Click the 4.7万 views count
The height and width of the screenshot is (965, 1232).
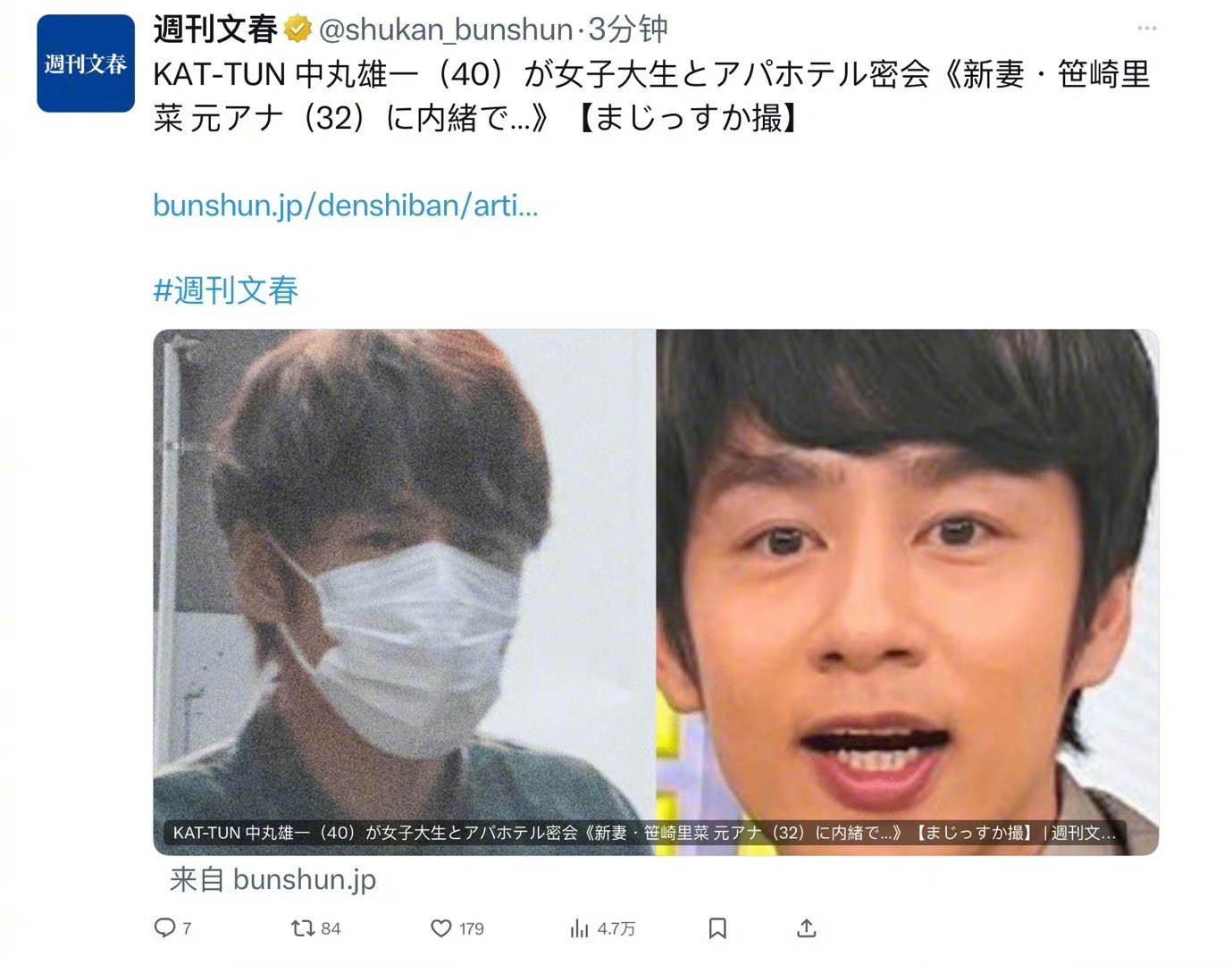(x=616, y=929)
